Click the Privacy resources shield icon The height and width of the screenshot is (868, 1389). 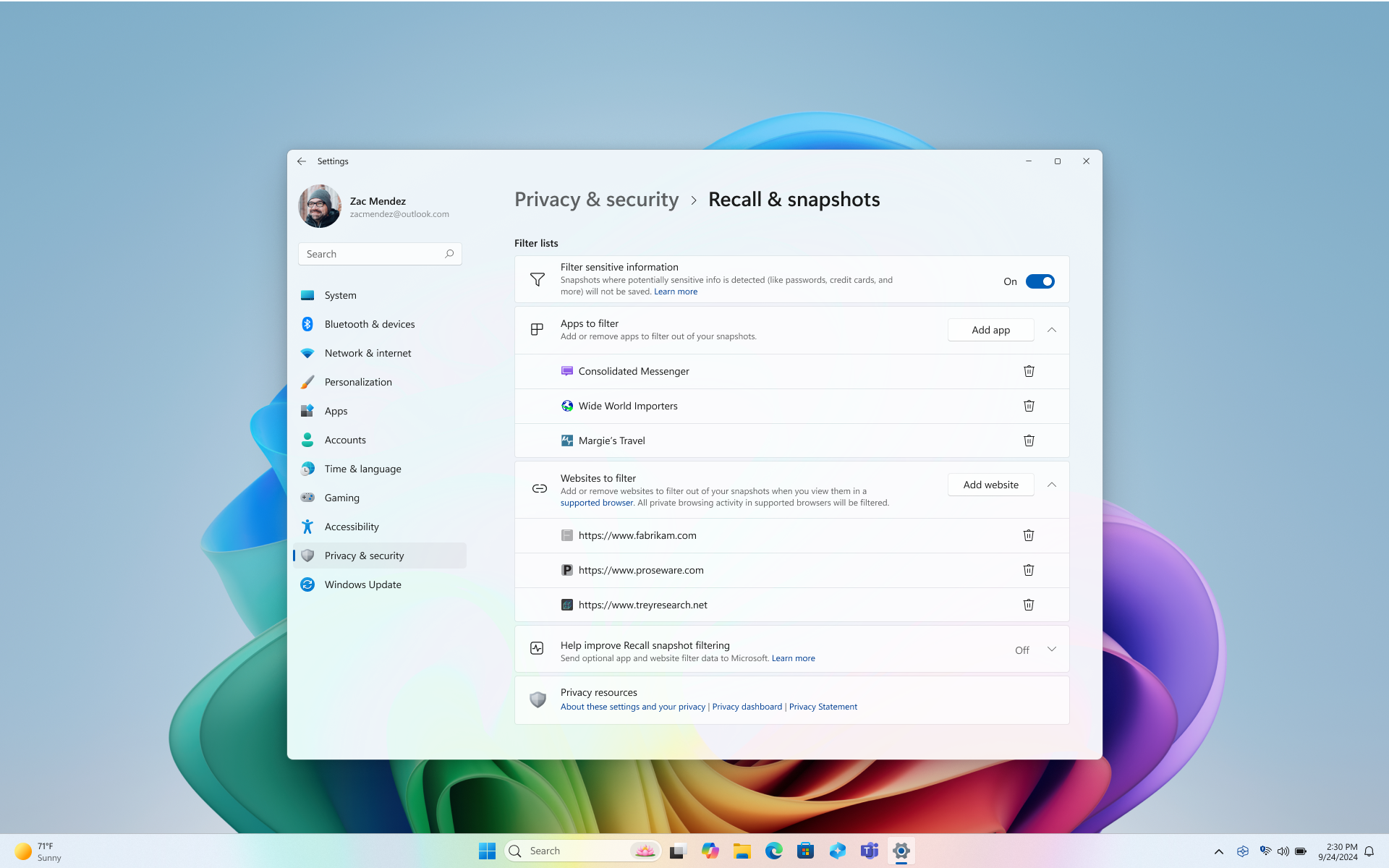[538, 698]
